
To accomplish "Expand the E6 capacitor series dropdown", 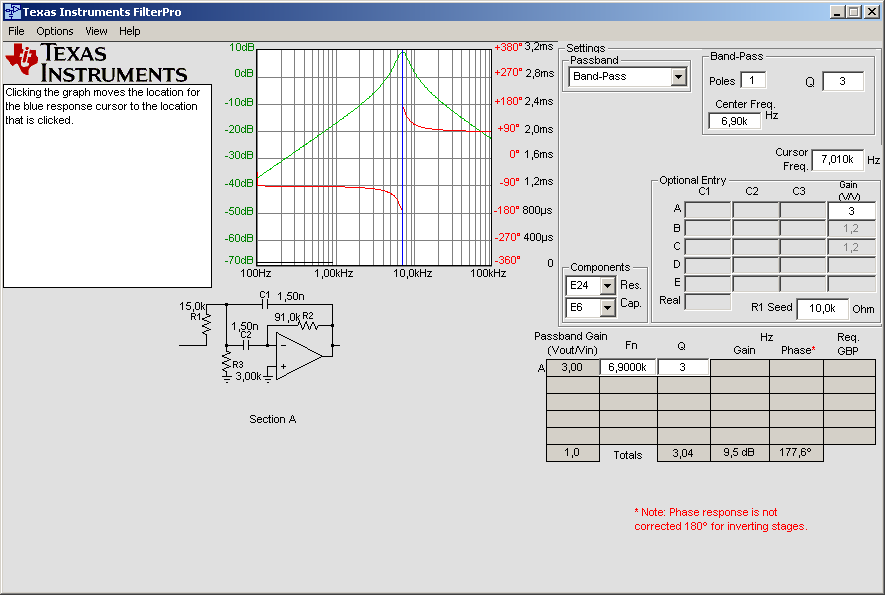I will coord(607,308).
